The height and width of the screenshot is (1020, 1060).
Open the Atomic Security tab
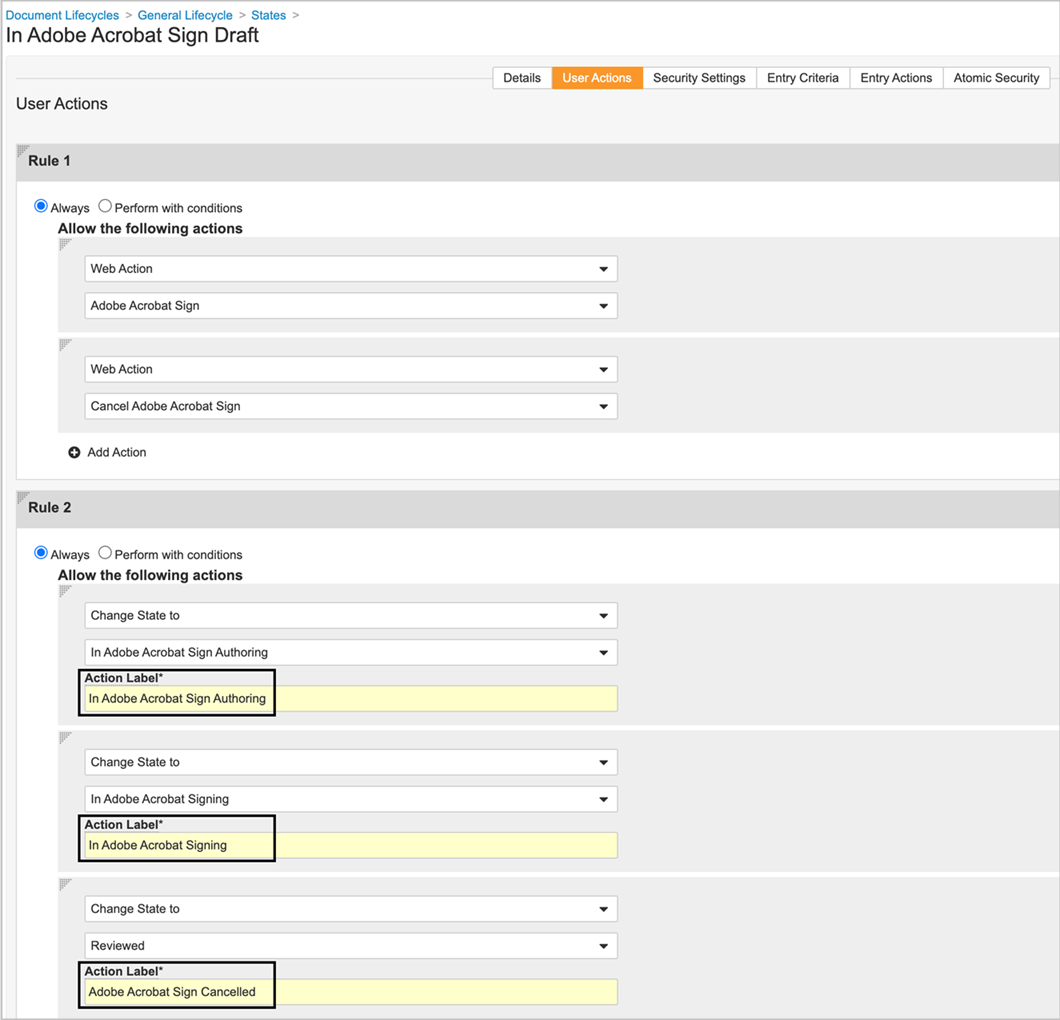(996, 78)
